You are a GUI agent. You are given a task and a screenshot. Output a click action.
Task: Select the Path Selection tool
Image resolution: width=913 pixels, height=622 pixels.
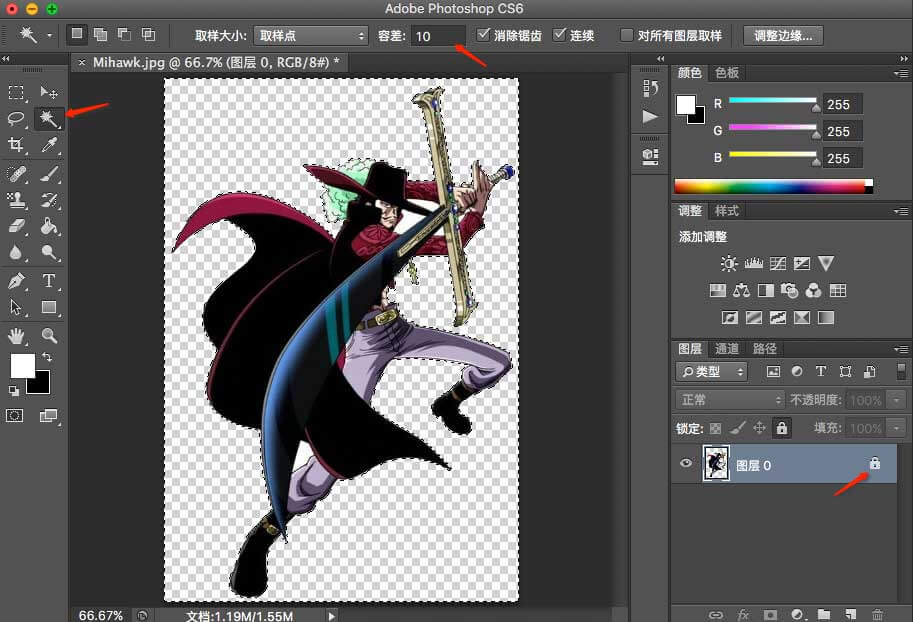(16, 307)
